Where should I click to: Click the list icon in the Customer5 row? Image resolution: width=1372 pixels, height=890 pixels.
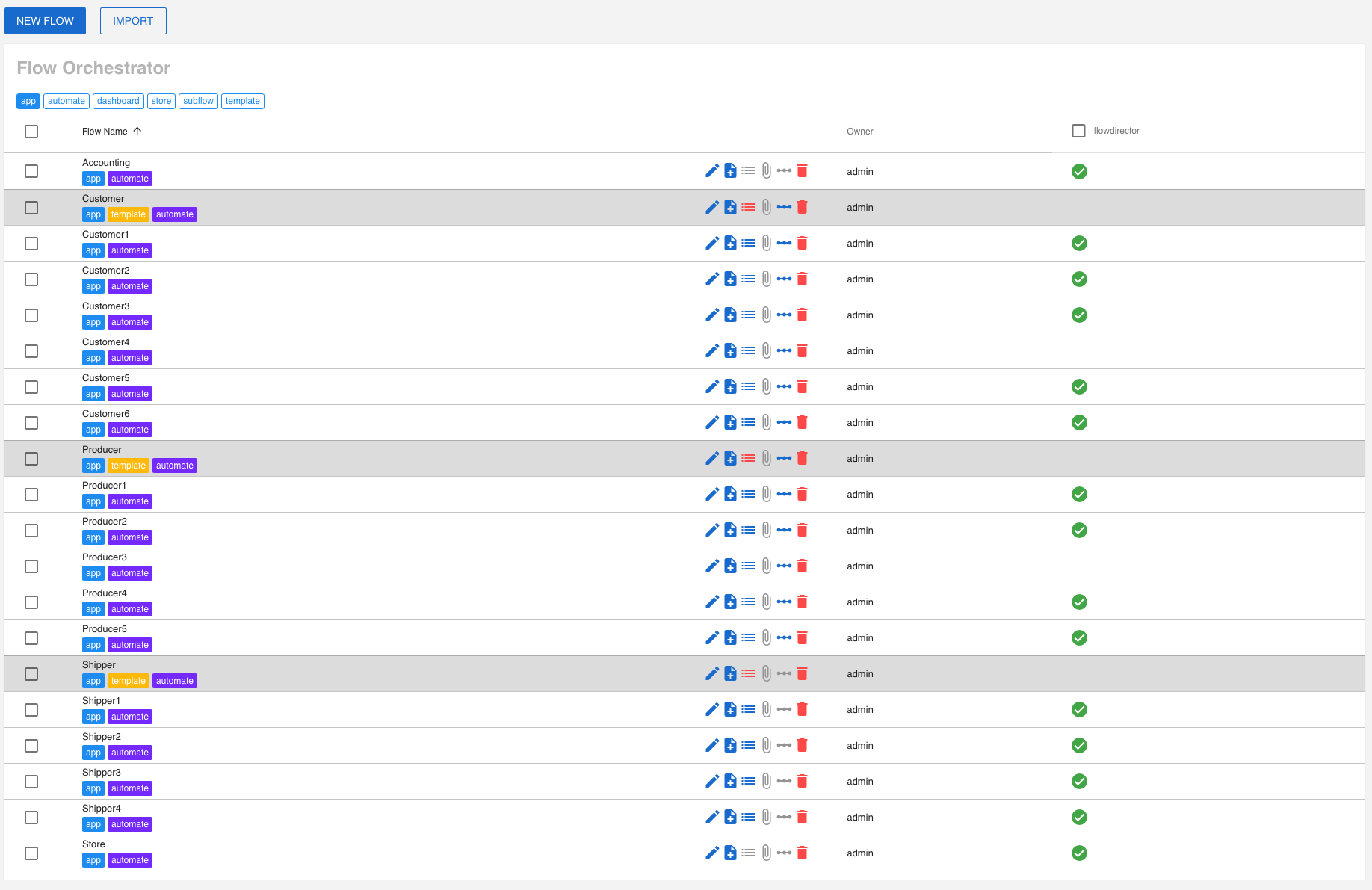coord(748,386)
